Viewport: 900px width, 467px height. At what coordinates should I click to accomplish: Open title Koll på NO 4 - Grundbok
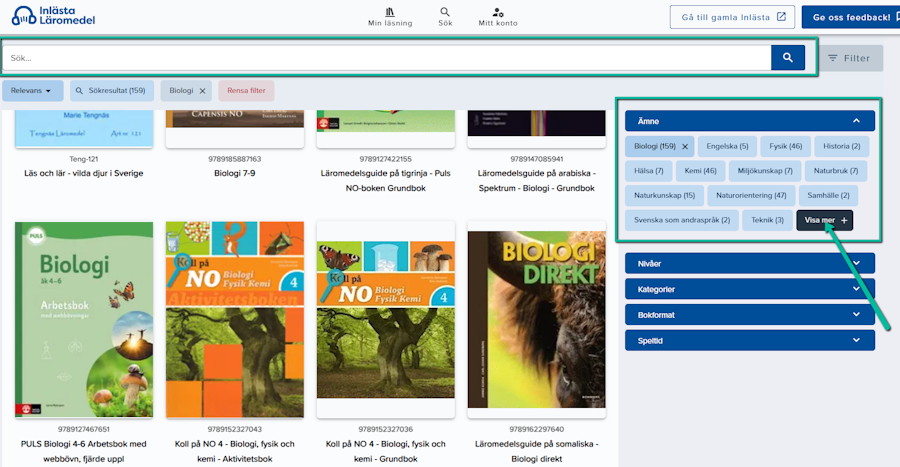coord(386,452)
